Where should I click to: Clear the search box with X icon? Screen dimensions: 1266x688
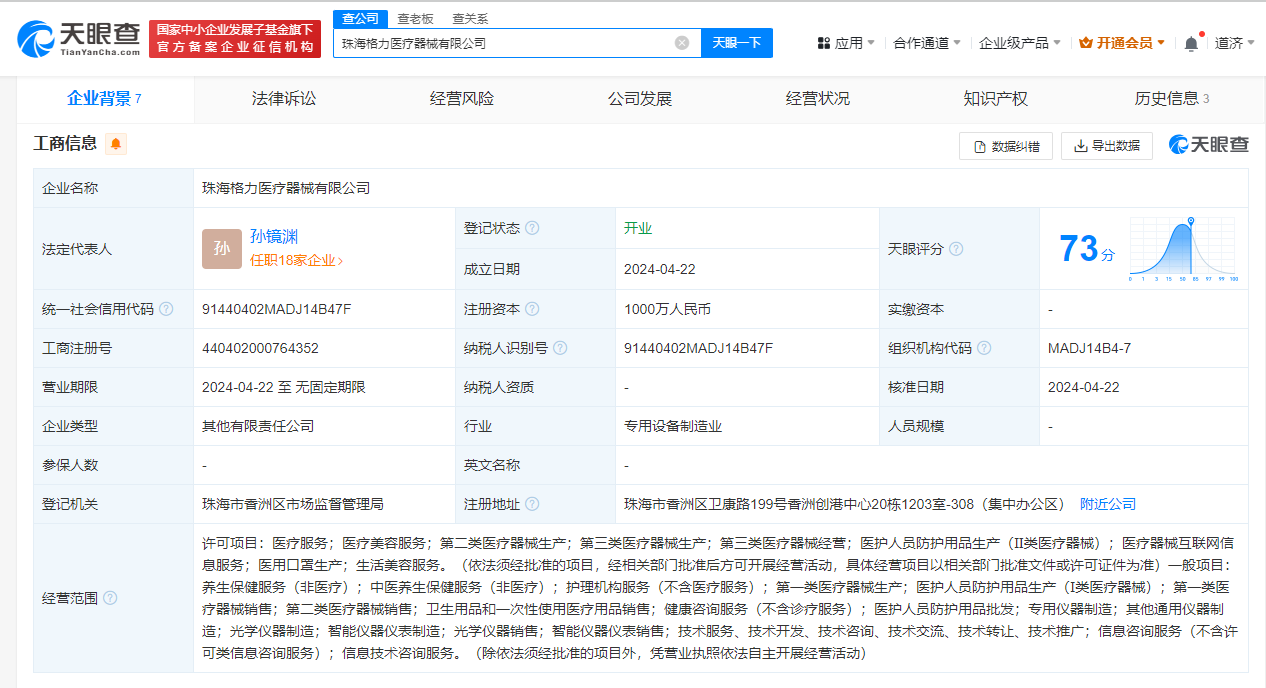click(682, 43)
